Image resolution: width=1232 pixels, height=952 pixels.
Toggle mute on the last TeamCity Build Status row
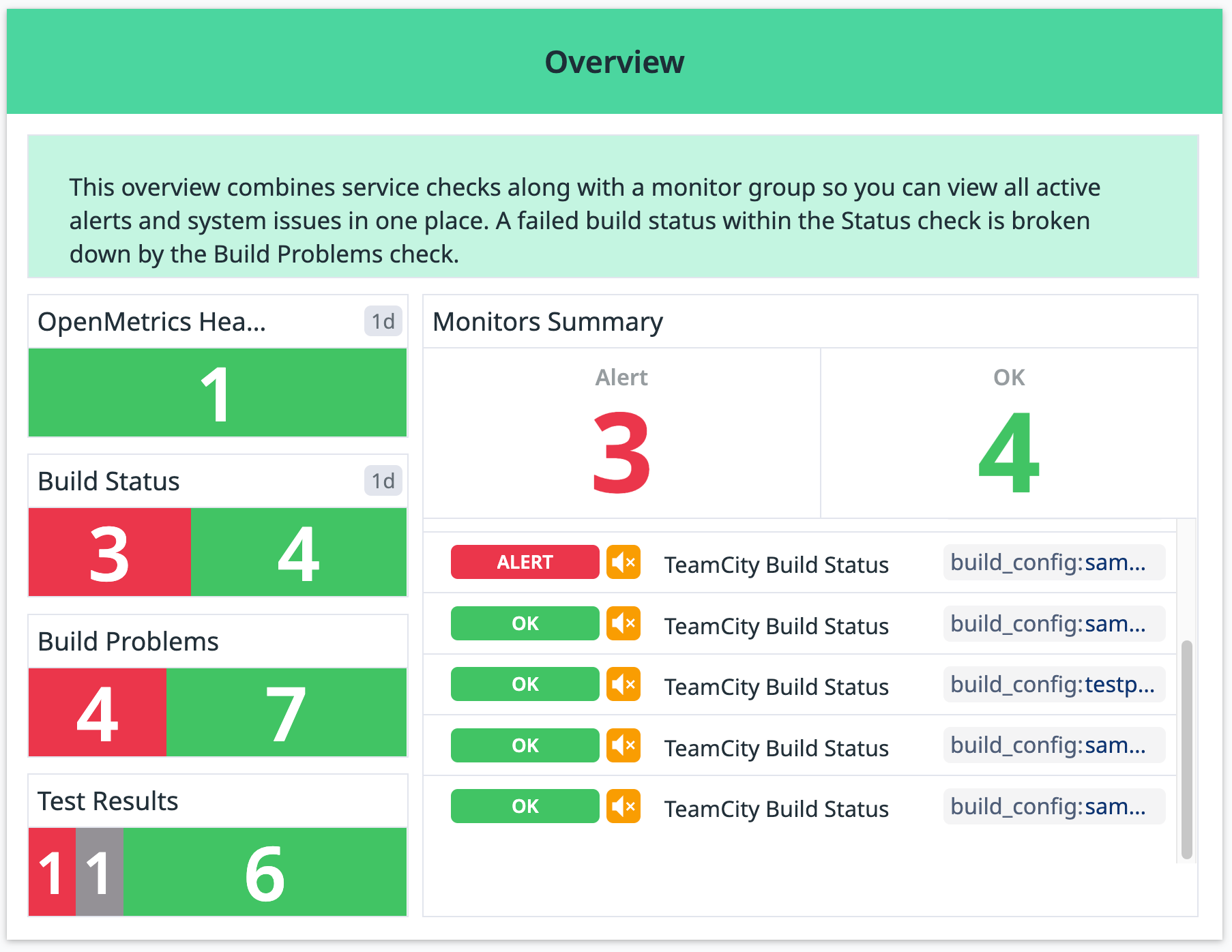(623, 806)
